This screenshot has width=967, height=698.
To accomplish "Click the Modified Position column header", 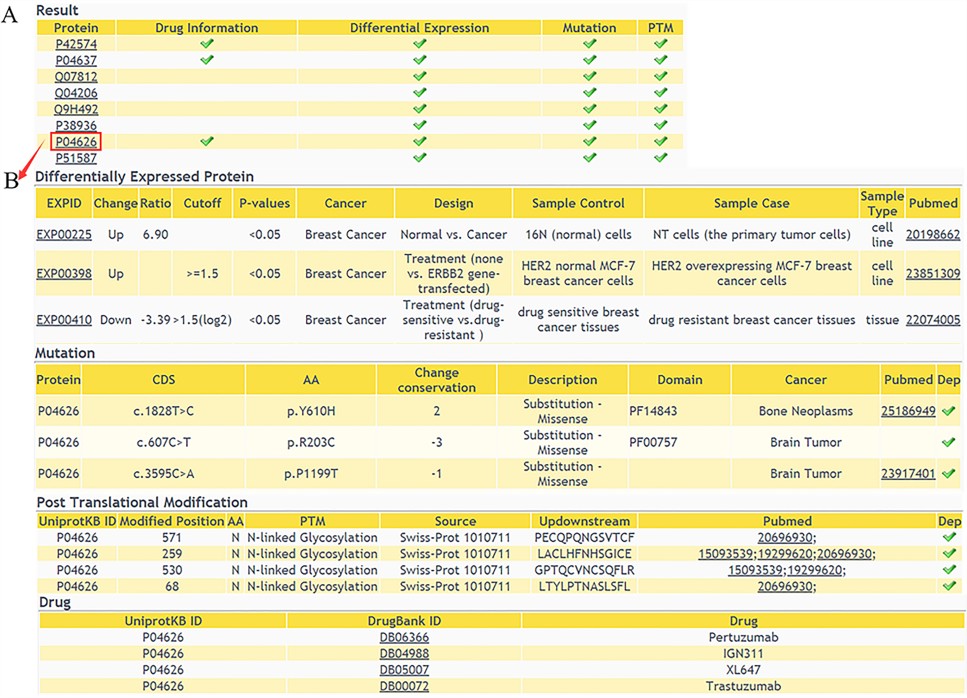I will (172, 522).
